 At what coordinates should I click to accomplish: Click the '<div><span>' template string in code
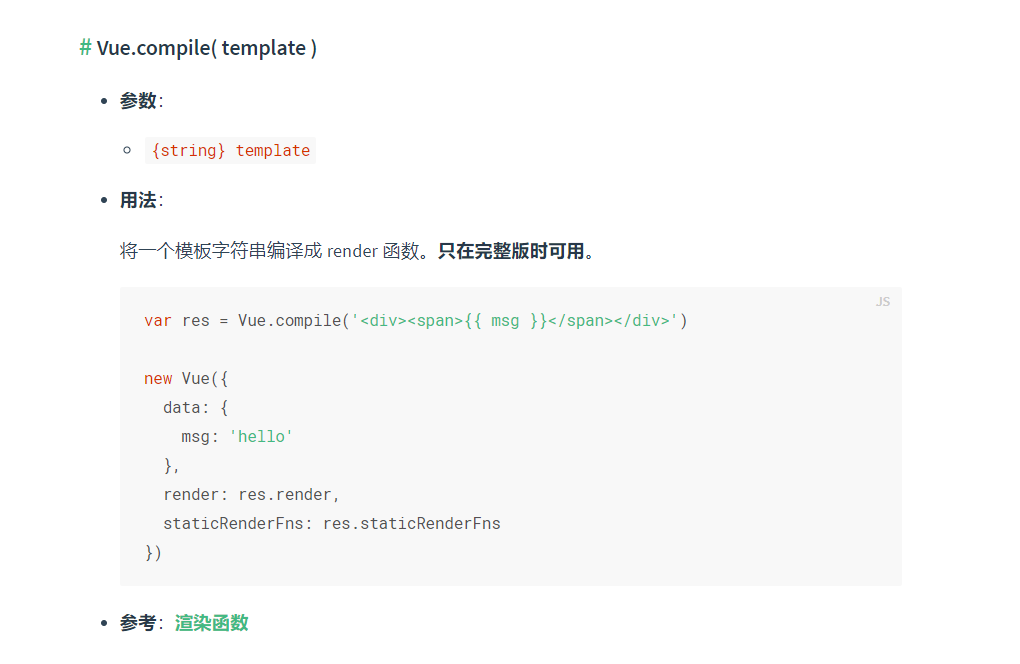(408, 321)
